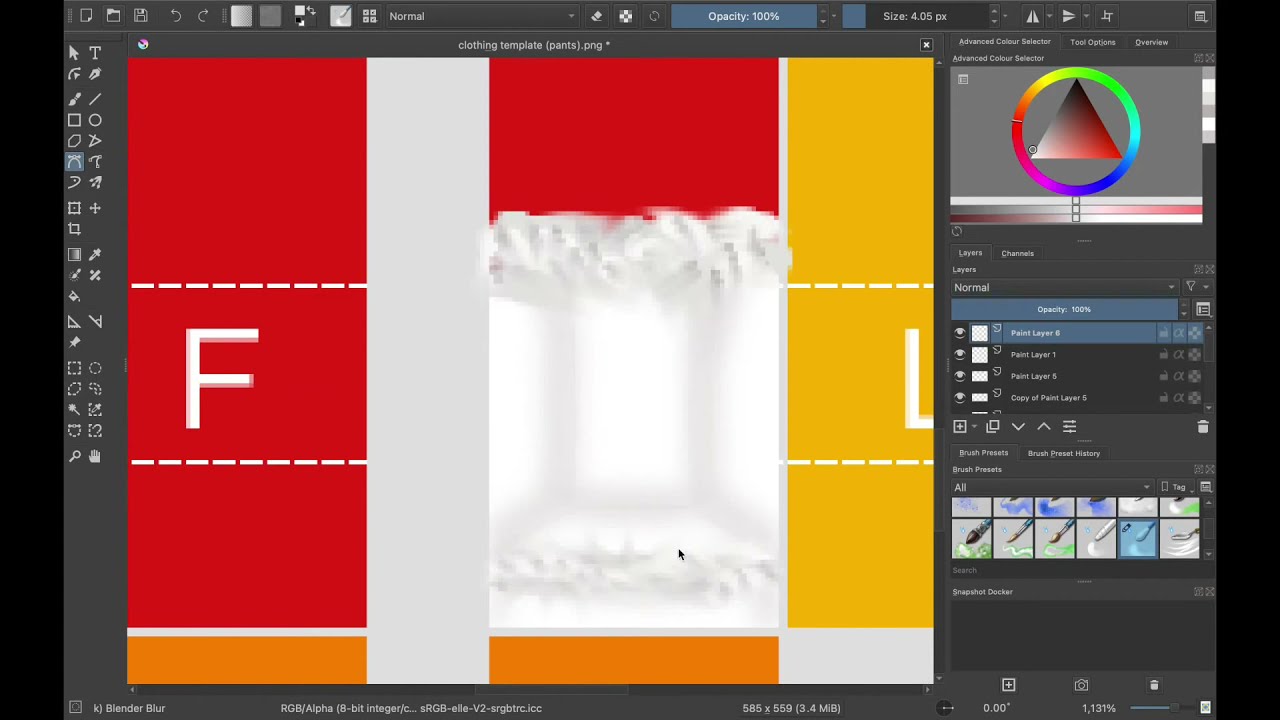Select the Rectangle shape tool
The height and width of the screenshot is (720, 1280).
coord(74,120)
